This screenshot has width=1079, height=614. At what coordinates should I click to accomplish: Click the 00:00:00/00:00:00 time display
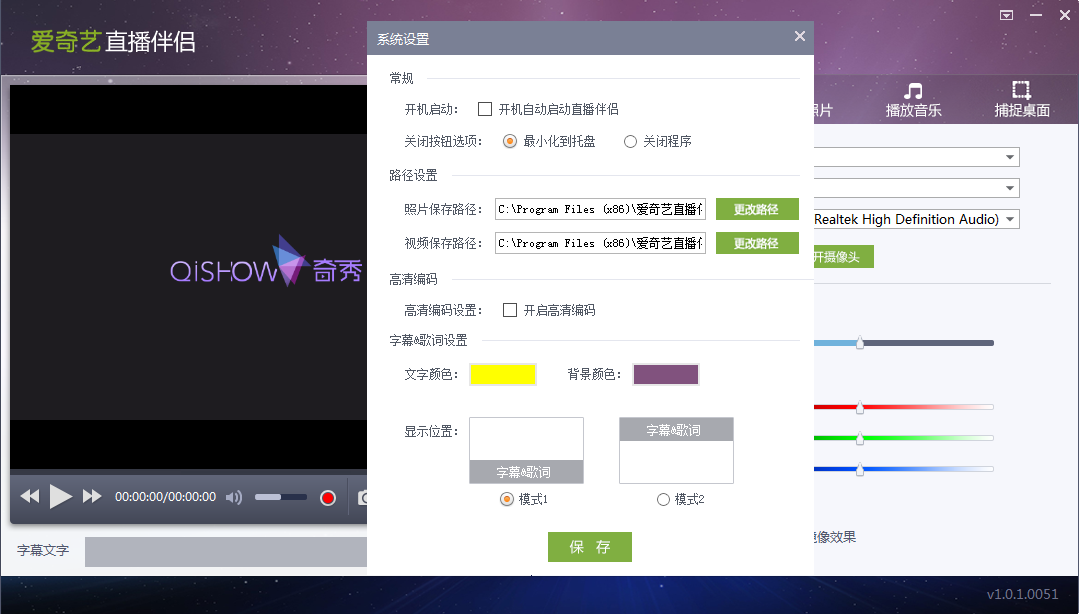[165, 497]
